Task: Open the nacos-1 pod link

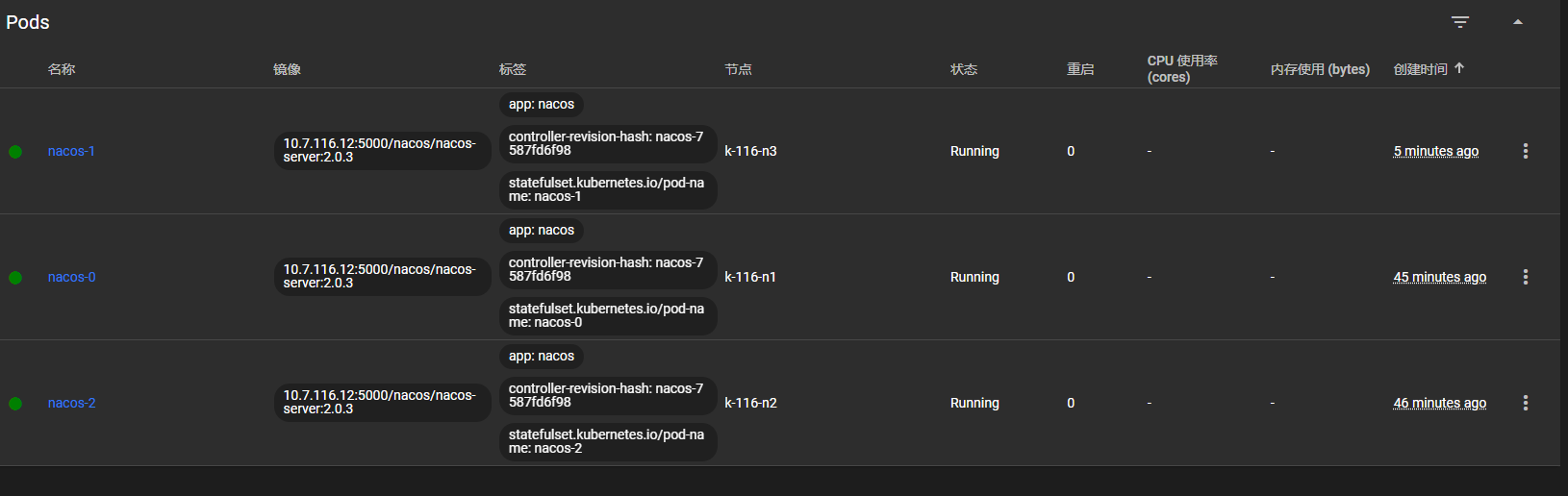Action: pyautogui.click(x=71, y=151)
